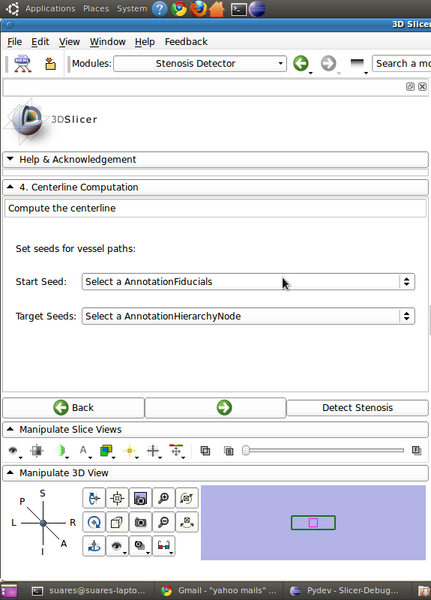Open the File menu
Image resolution: width=431 pixels, height=600 pixels.
coord(15,41)
